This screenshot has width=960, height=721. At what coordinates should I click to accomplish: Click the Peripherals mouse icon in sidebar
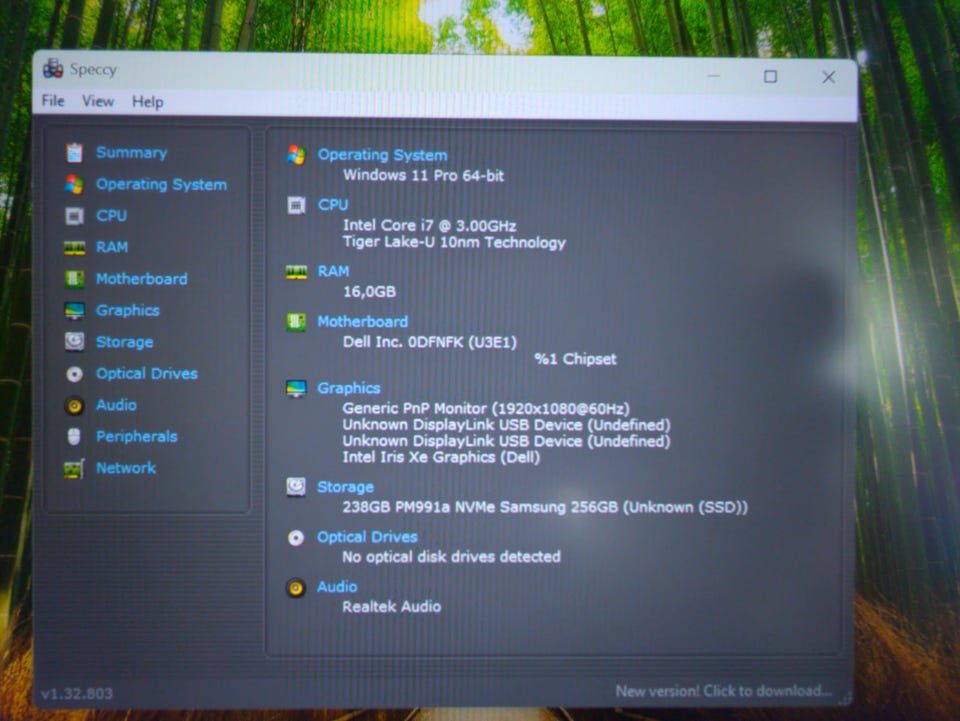coord(74,436)
